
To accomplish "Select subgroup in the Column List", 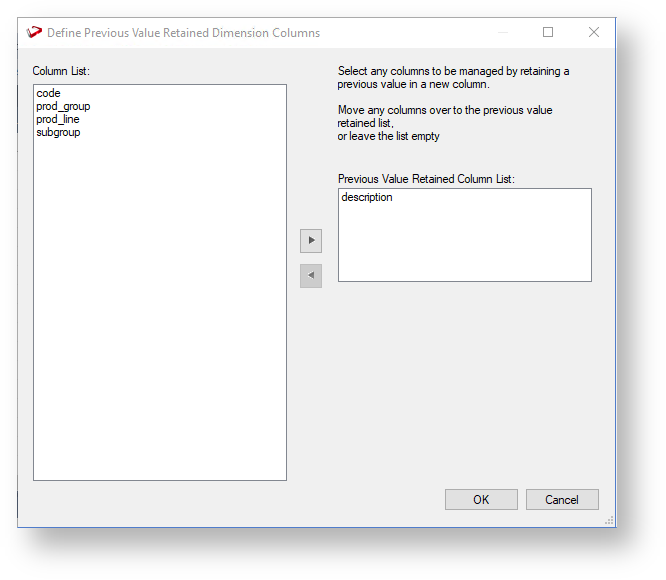I will click(58, 132).
